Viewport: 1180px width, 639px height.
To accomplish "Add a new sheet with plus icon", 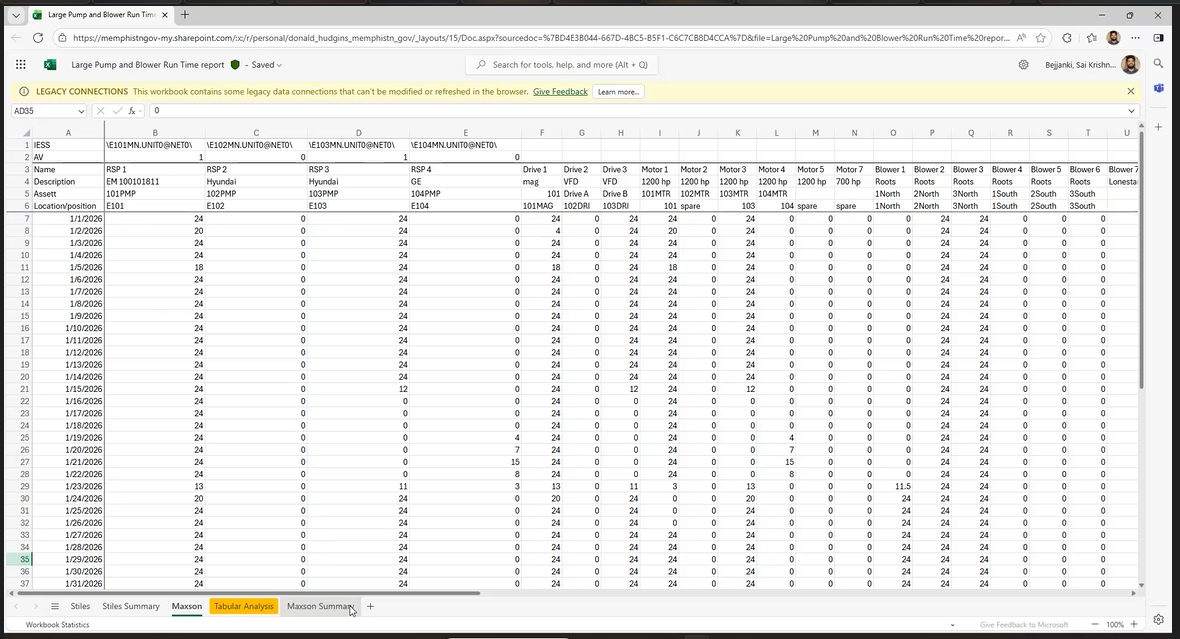I will (x=370, y=606).
